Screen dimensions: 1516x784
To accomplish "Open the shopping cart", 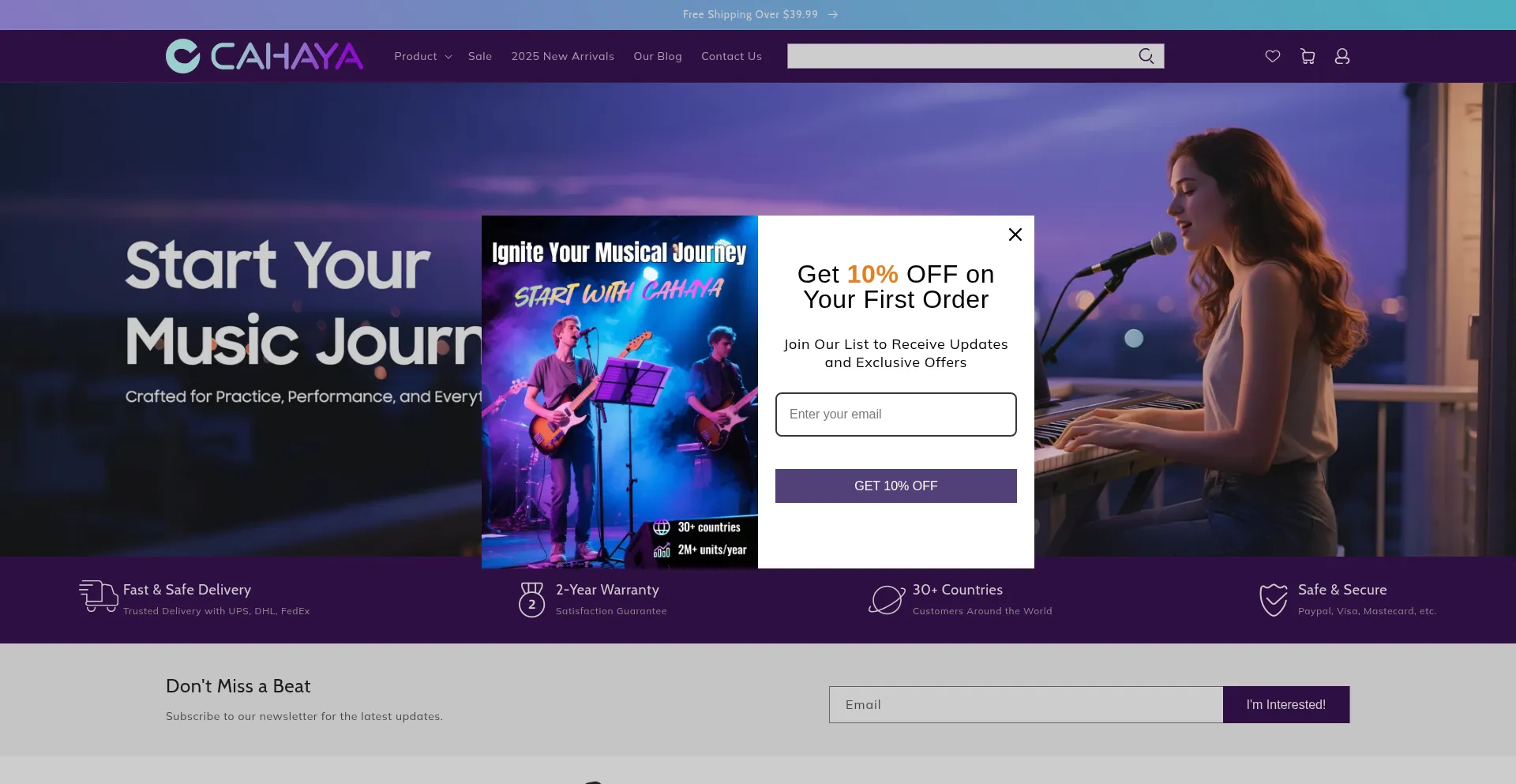I will click(x=1308, y=56).
